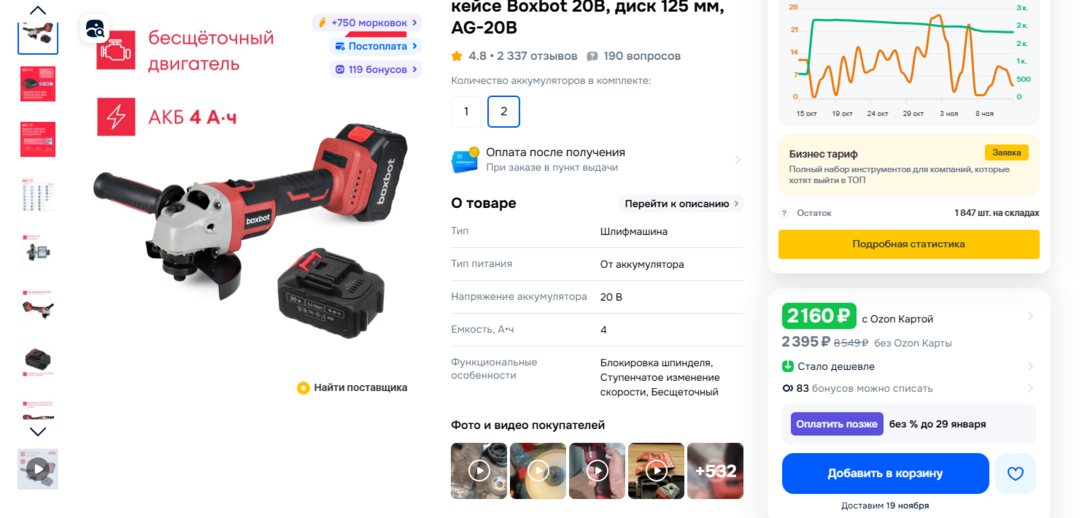
Task: Click the Найти поставщика yellow circle icon
Action: (303, 388)
